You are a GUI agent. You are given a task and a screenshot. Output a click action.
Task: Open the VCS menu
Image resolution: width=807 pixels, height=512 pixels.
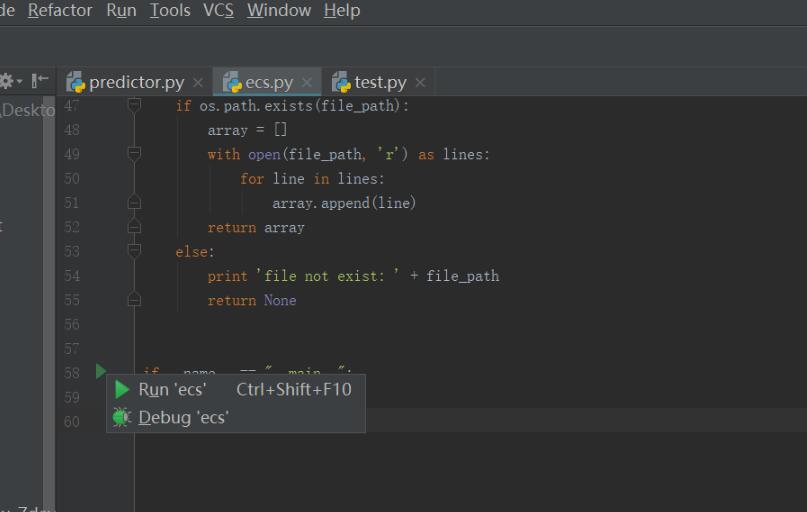218,11
